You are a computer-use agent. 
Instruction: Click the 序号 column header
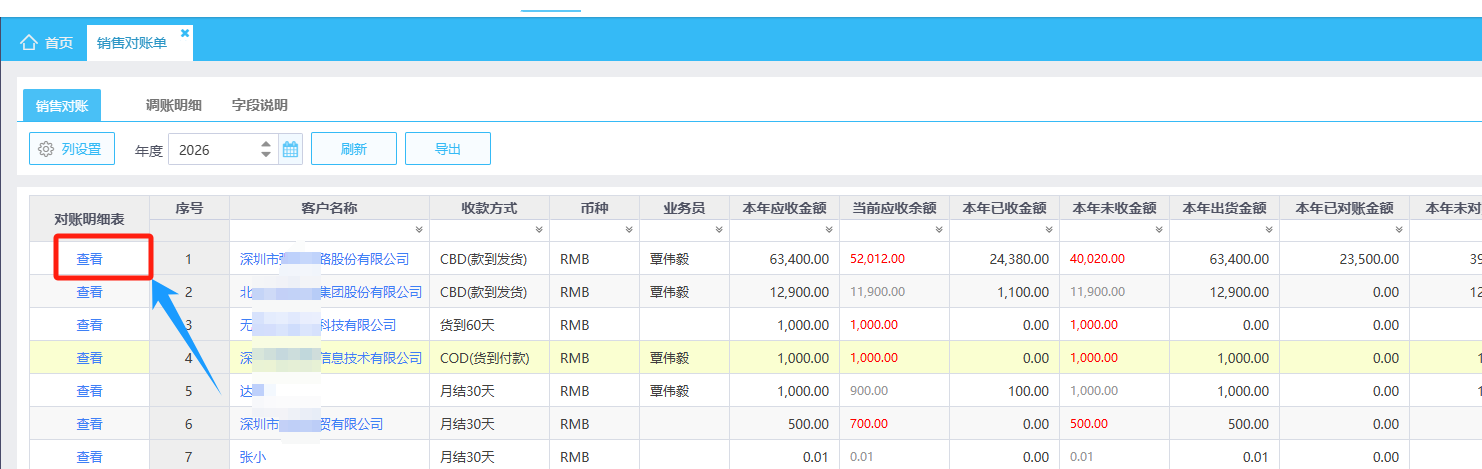tap(189, 208)
